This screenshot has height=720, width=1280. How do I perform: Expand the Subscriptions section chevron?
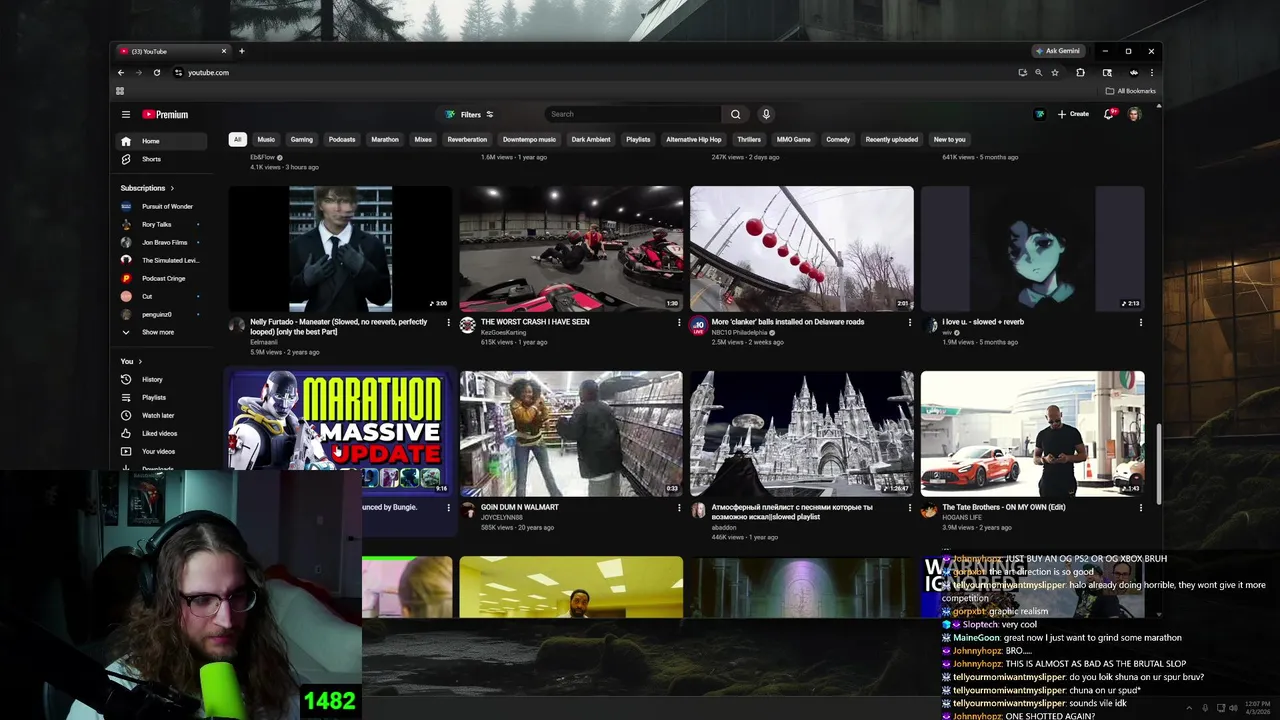[172, 188]
